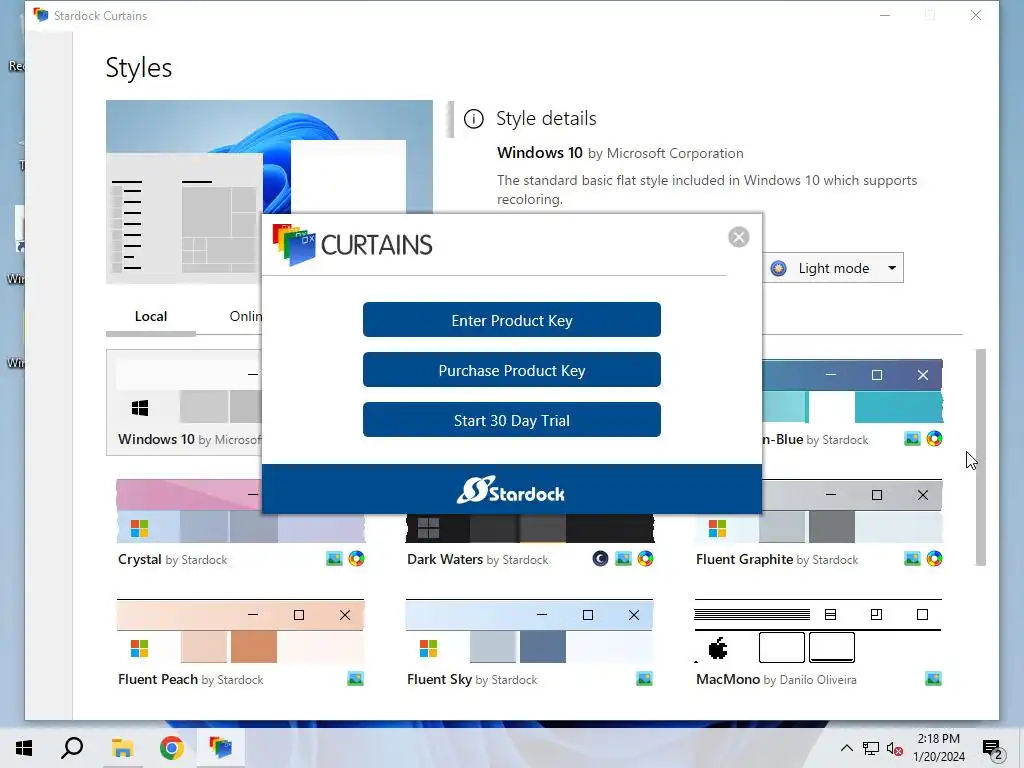Click 'Windows 10' title in Style details

[x=539, y=153]
